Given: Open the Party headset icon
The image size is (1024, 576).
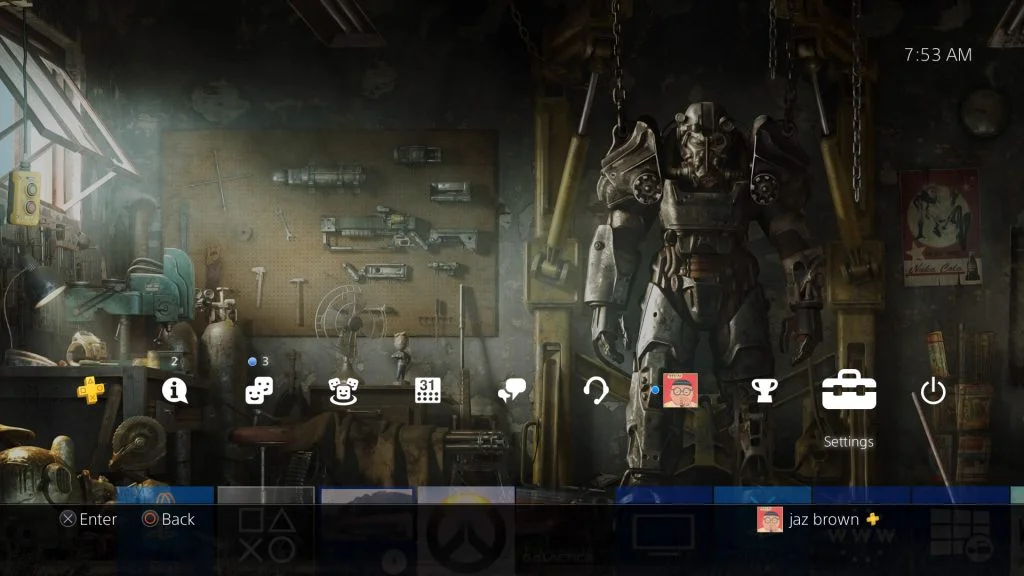Looking at the screenshot, I should [x=596, y=391].
